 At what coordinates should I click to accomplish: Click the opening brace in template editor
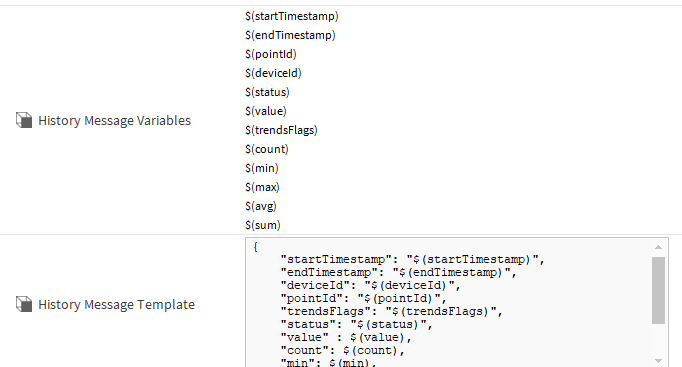[256, 247]
